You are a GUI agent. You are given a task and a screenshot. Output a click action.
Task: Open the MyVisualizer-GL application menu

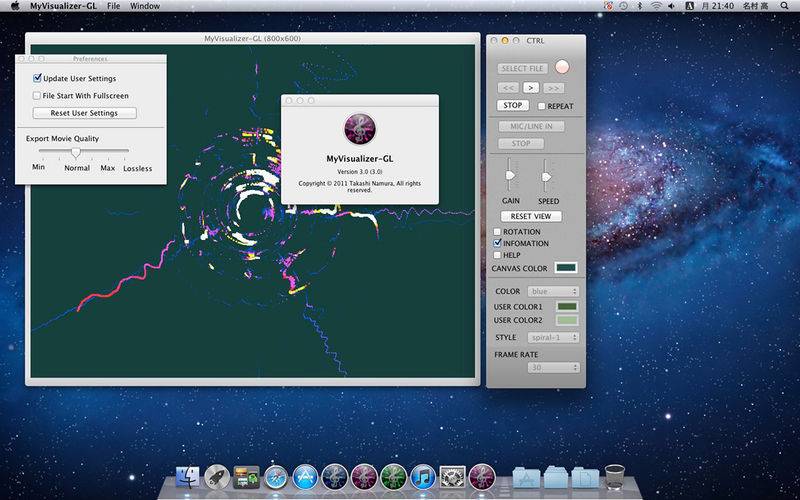[63, 6]
